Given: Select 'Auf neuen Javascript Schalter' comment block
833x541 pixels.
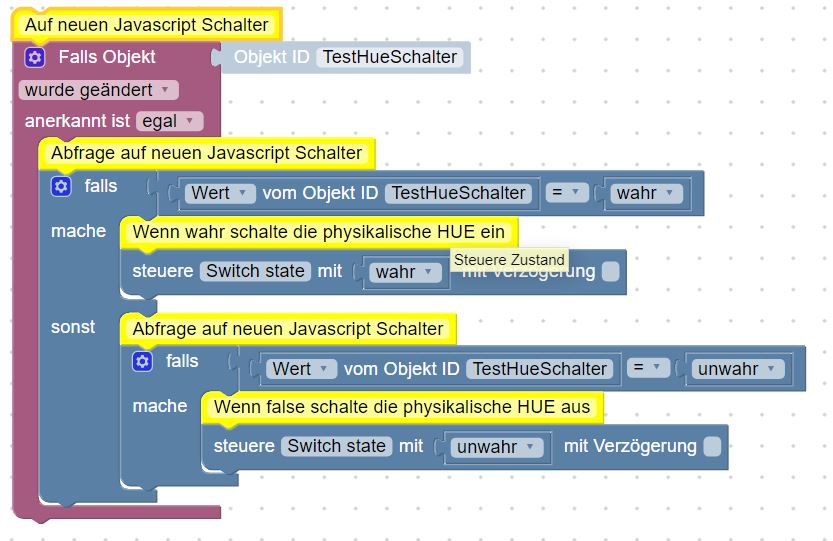Looking at the screenshot, I should pos(147,25).
